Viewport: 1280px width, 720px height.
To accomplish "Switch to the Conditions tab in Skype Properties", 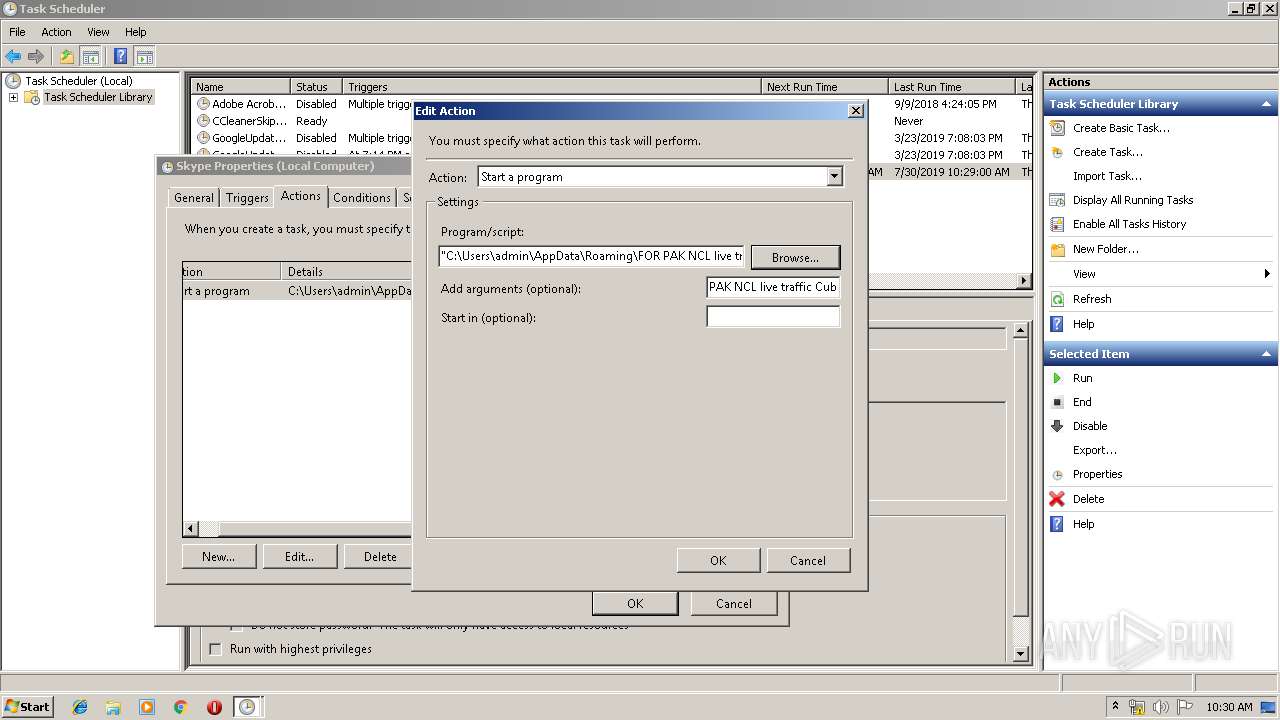I will (362, 198).
